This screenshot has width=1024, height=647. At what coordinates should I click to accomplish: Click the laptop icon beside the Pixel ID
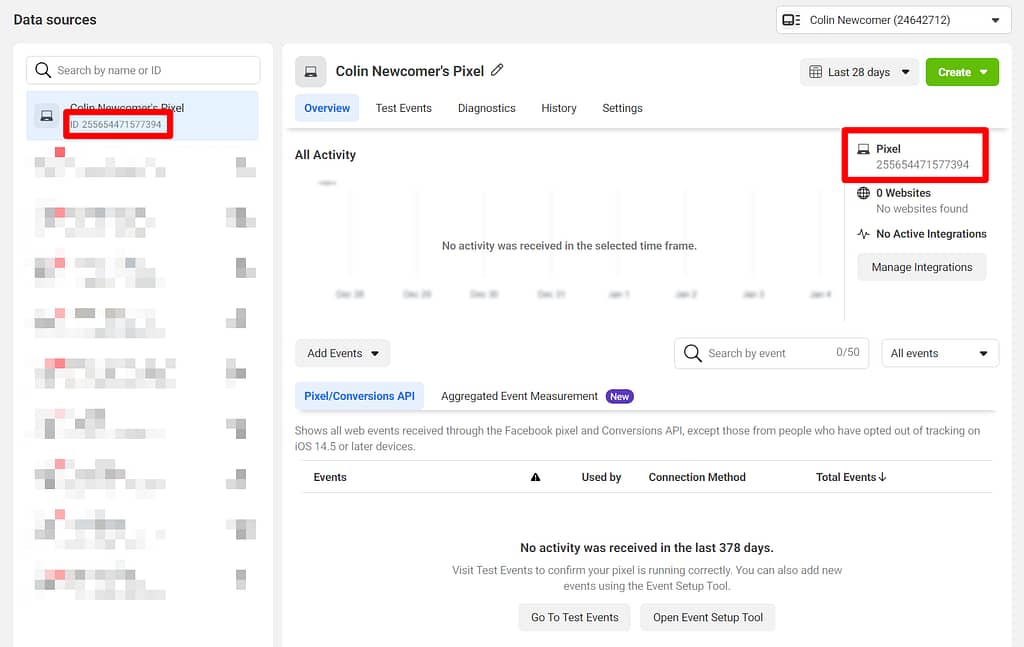click(x=863, y=149)
